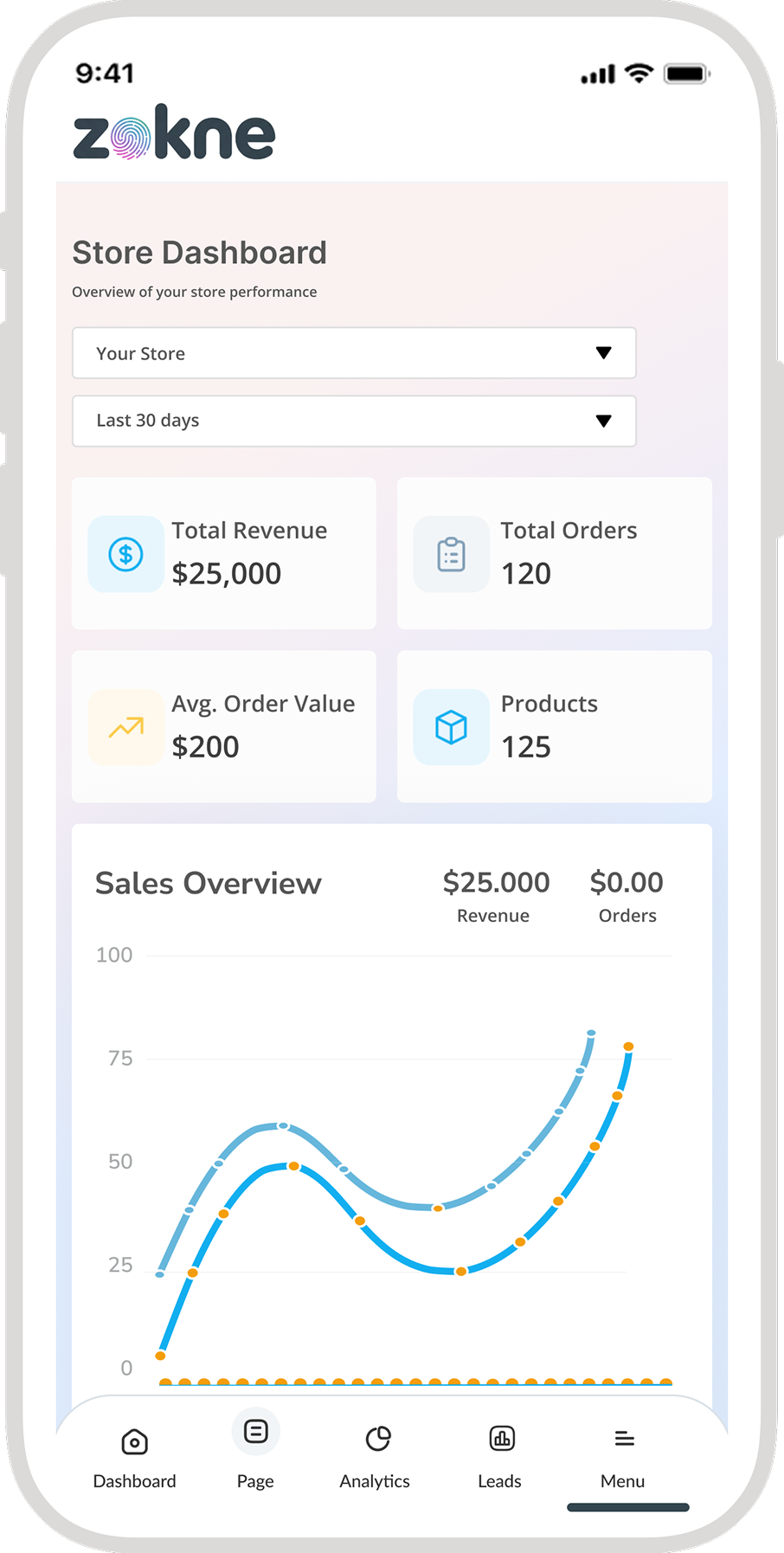The width and height of the screenshot is (784, 1553).
Task: Select the Products count 125
Action: 526,747
